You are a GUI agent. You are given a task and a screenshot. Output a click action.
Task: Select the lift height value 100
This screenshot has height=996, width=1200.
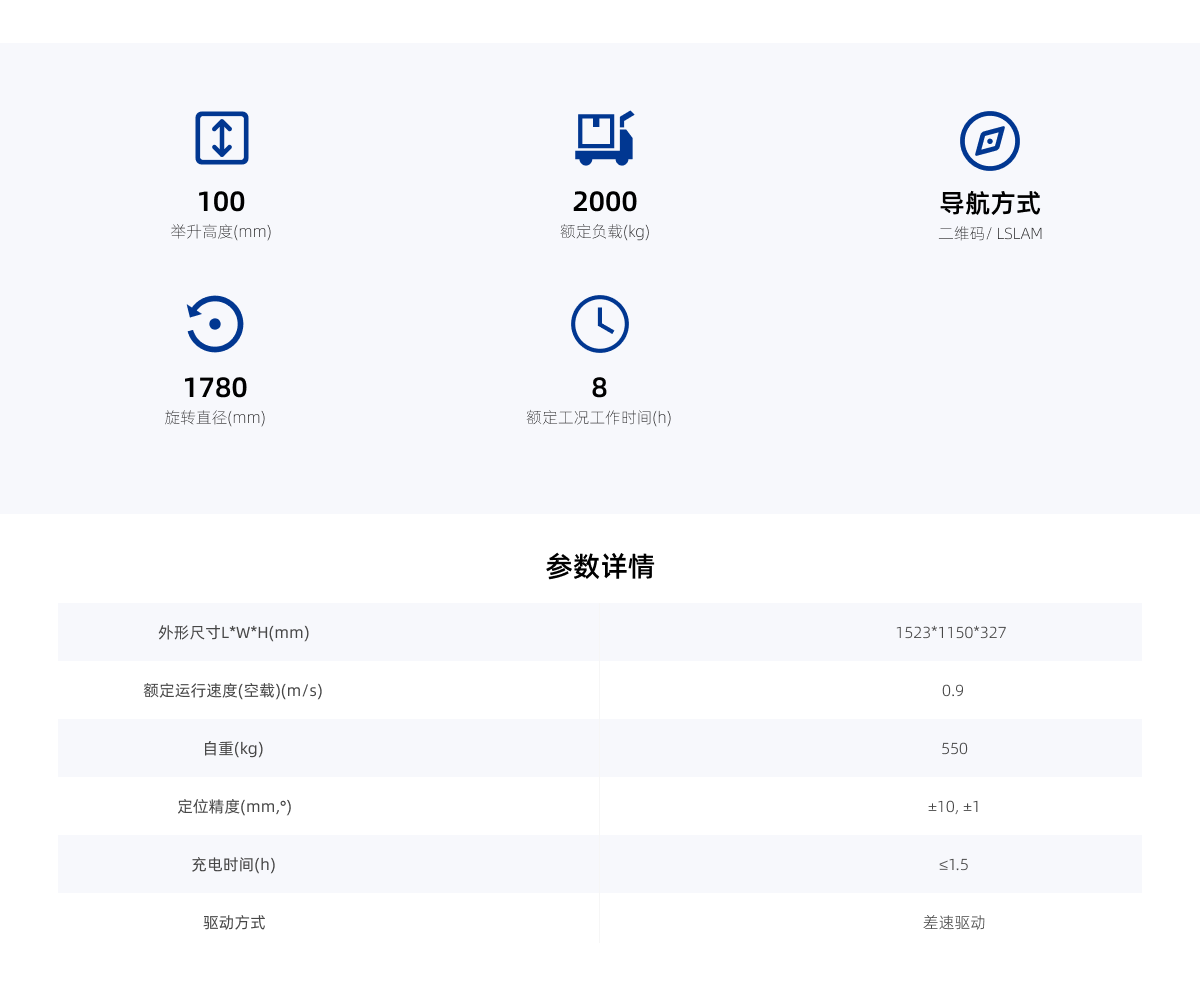[221, 202]
